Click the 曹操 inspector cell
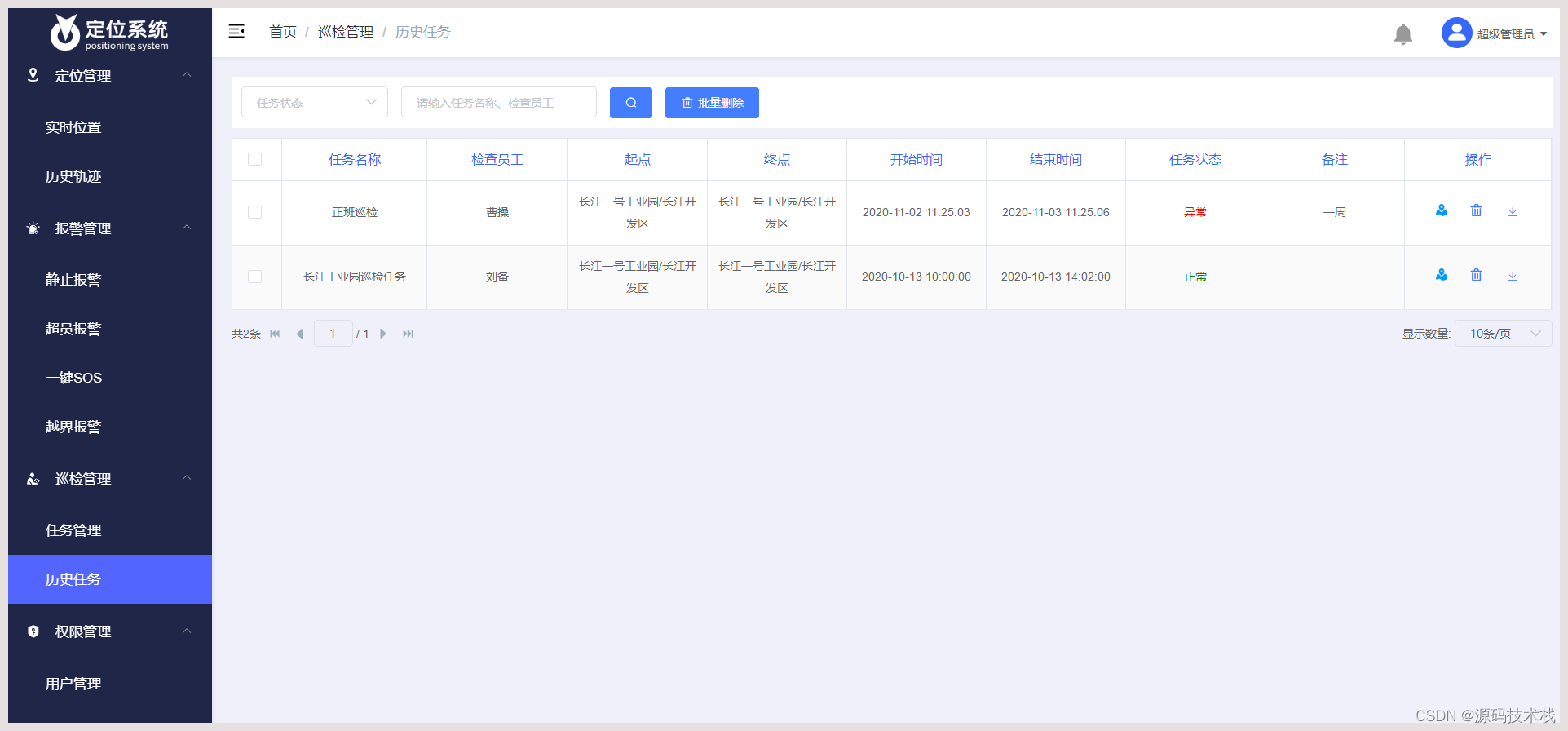Image resolution: width=1568 pixels, height=731 pixels. tap(497, 212)
